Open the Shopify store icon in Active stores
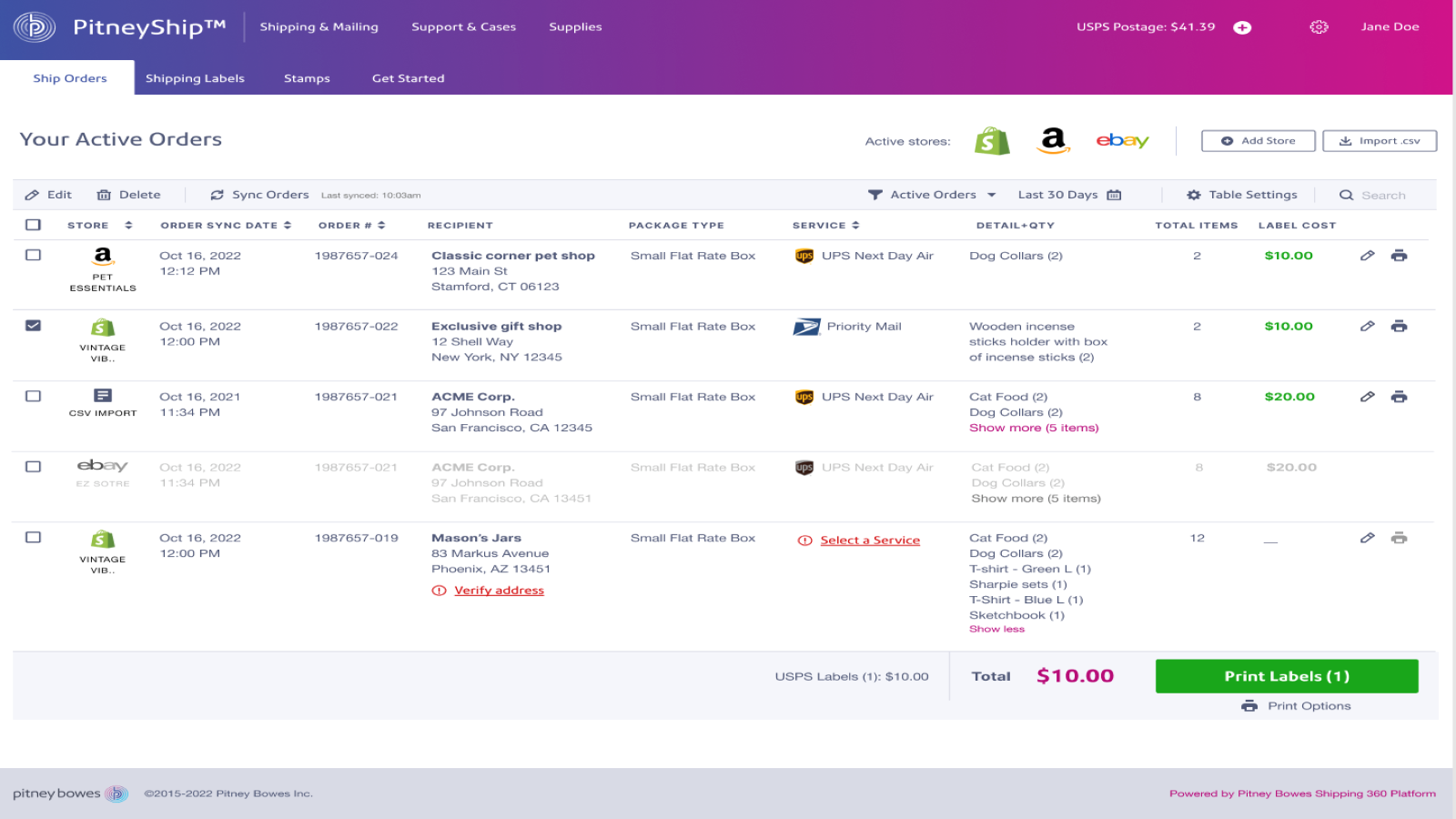Viewport: 1456px width, 819px height. [992, 141]
